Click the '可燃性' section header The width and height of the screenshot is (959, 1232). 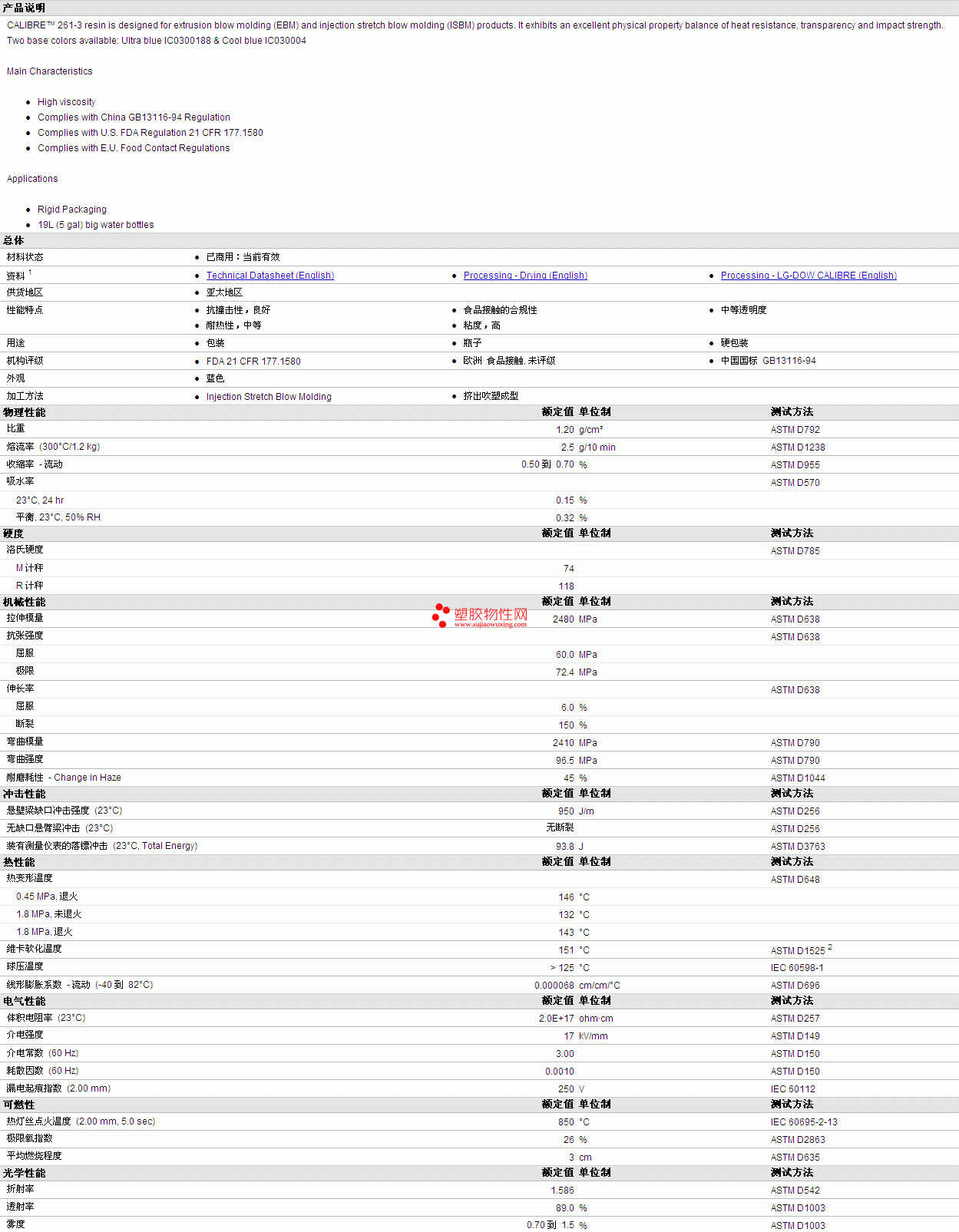[19, 1105]
